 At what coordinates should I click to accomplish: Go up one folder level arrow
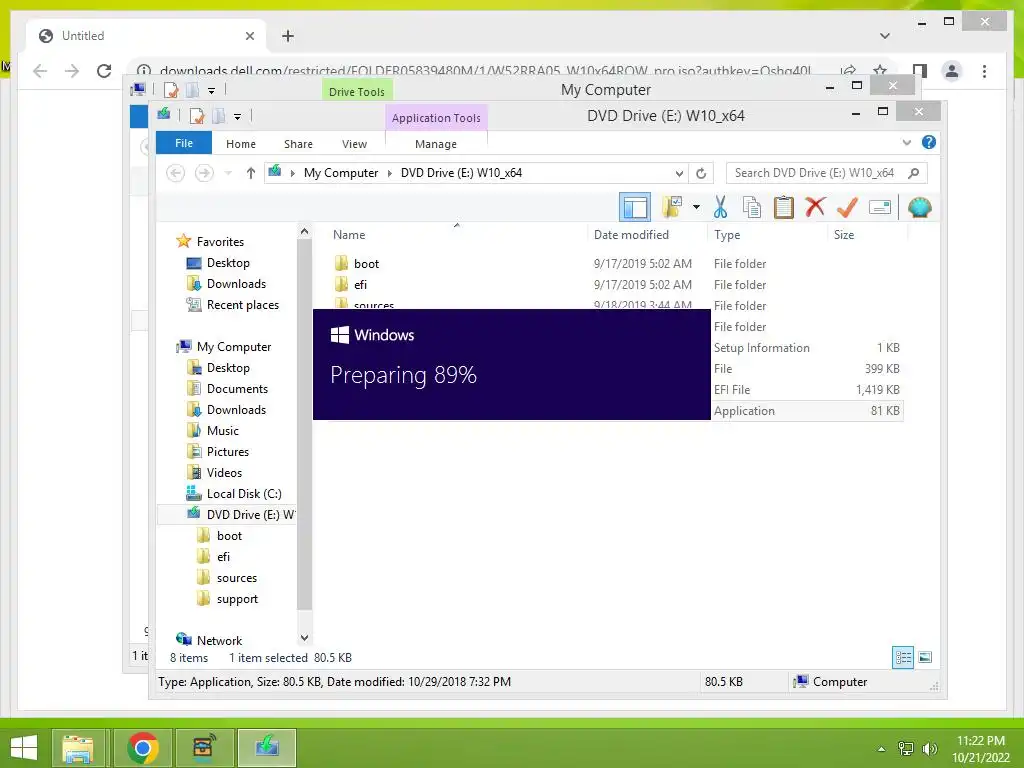click(251, 173)
